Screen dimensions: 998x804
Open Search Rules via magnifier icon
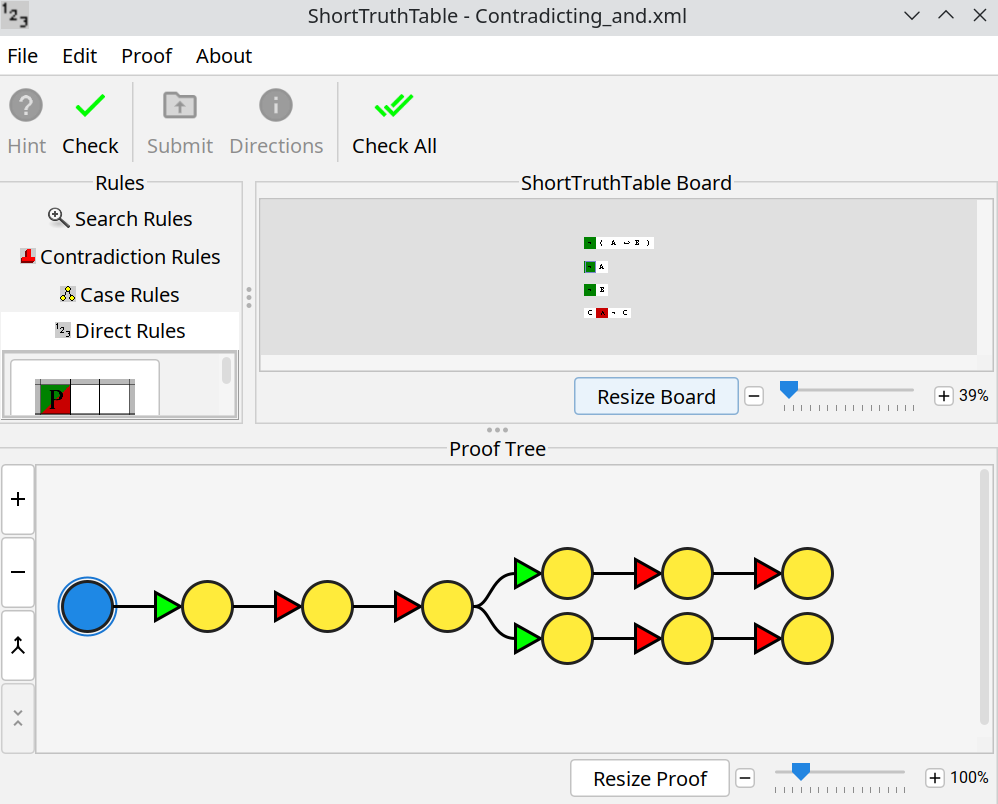[x=59, y=218]
